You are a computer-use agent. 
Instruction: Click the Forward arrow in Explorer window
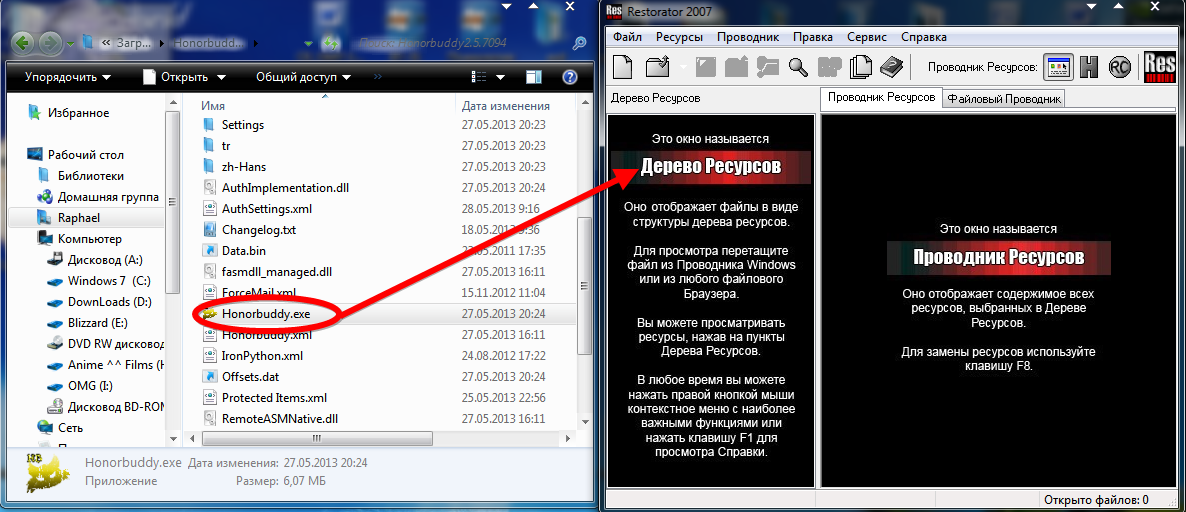(51, 42)
